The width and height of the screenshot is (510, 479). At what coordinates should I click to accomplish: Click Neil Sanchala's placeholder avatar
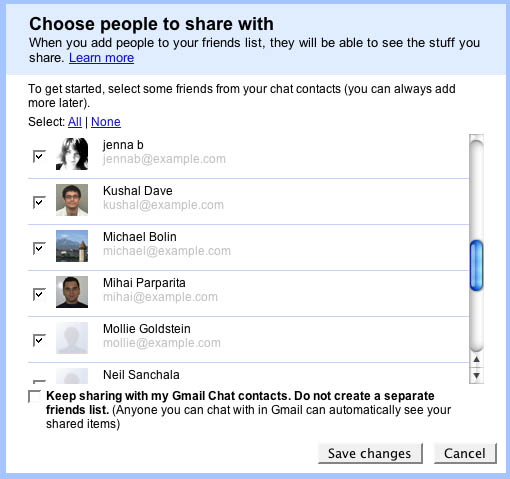point(72,376)
